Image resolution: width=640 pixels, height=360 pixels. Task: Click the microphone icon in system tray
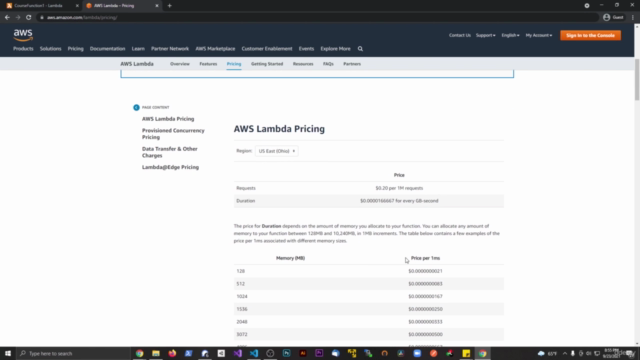click(x=573, y=353)
